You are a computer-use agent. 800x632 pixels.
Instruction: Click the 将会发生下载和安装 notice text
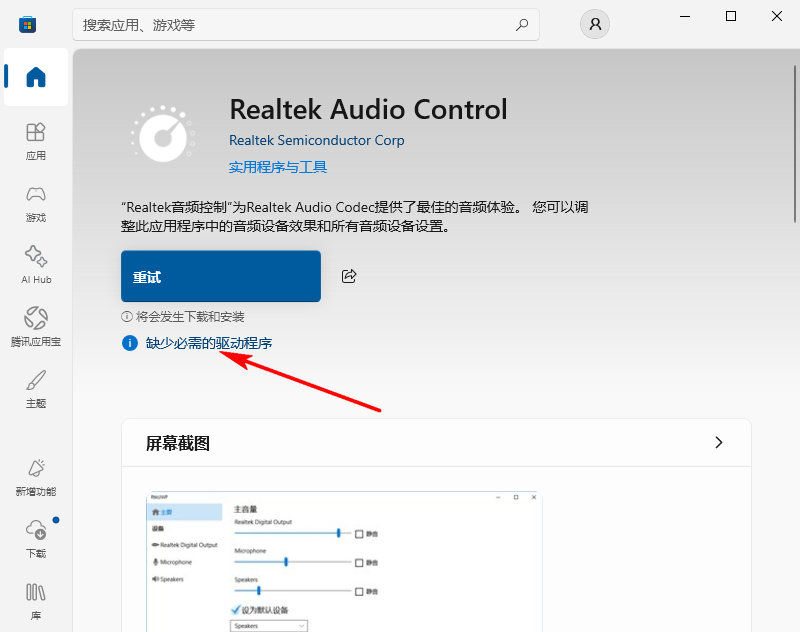tap(190, 317)
